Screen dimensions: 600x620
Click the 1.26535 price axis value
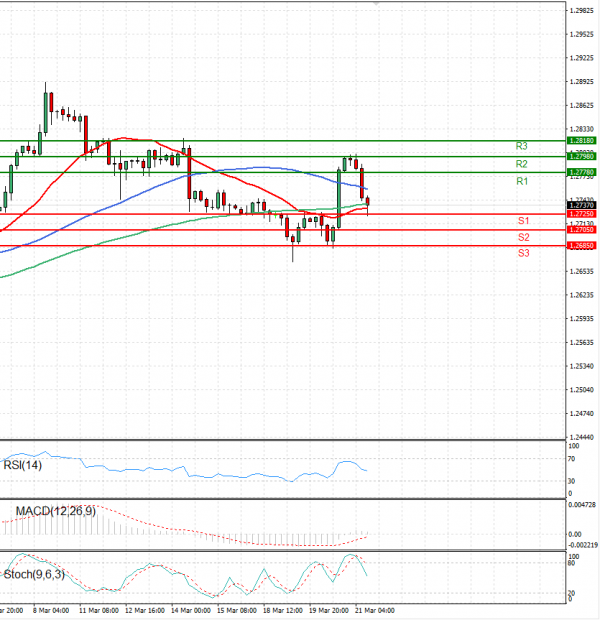click(x=581, y=271)
